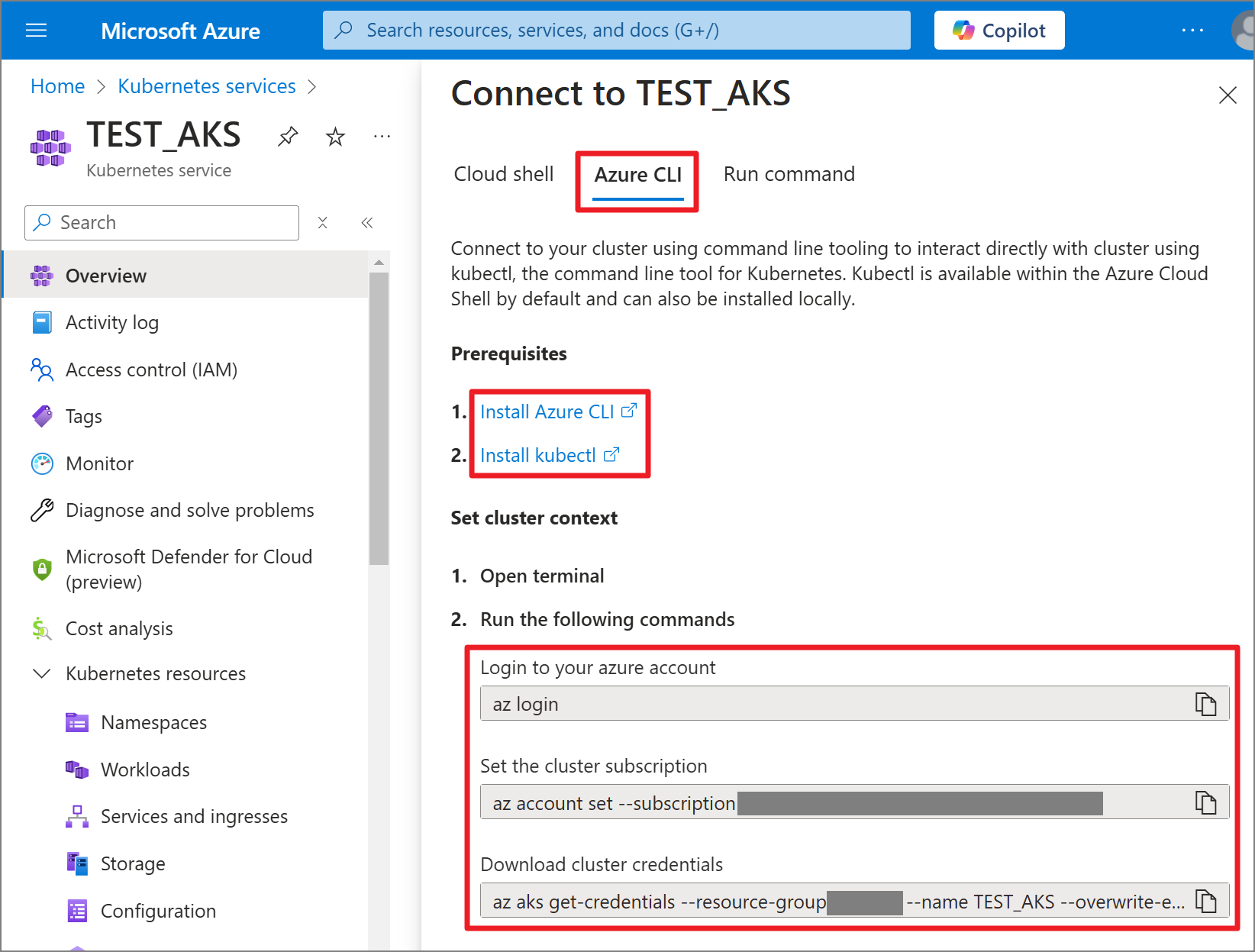
Task: Click the user account avatar
Action: [x=1244, y=31]
